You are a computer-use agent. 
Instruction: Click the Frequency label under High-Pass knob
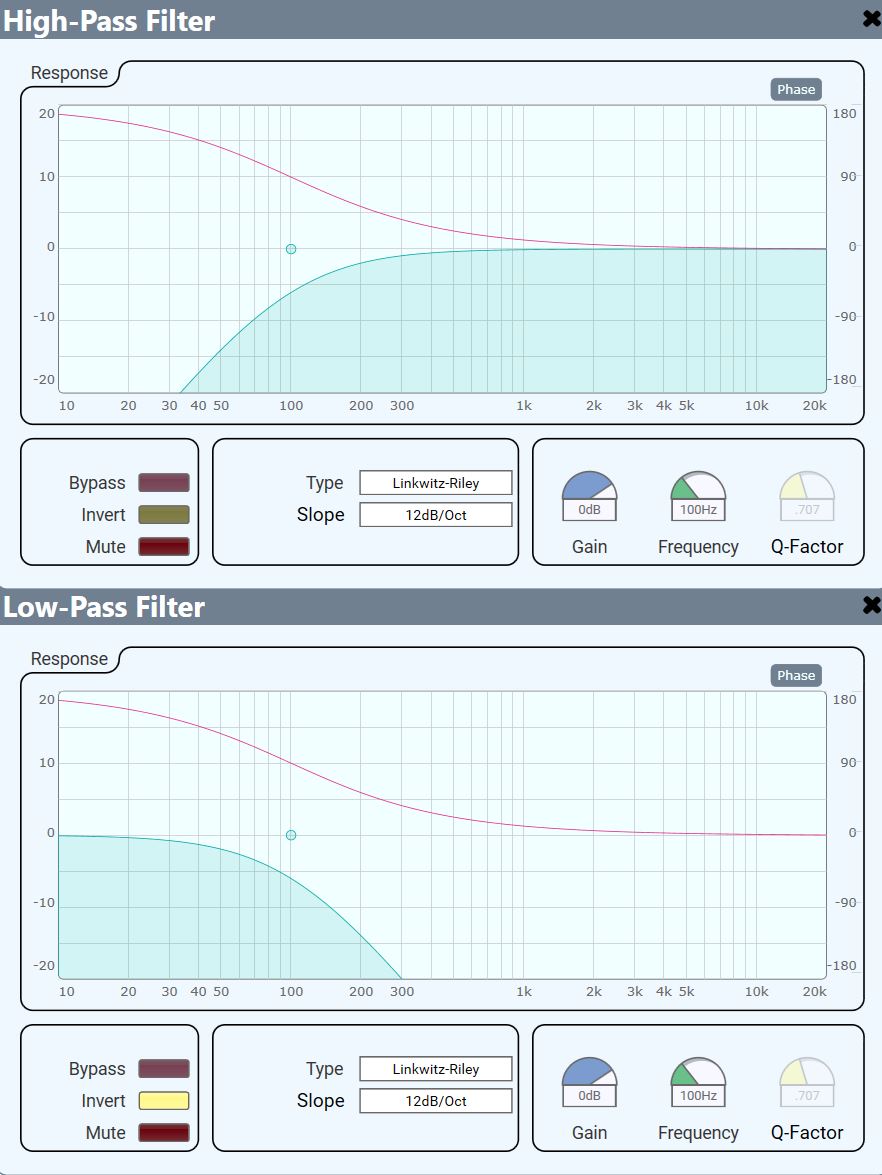point(698,547)
